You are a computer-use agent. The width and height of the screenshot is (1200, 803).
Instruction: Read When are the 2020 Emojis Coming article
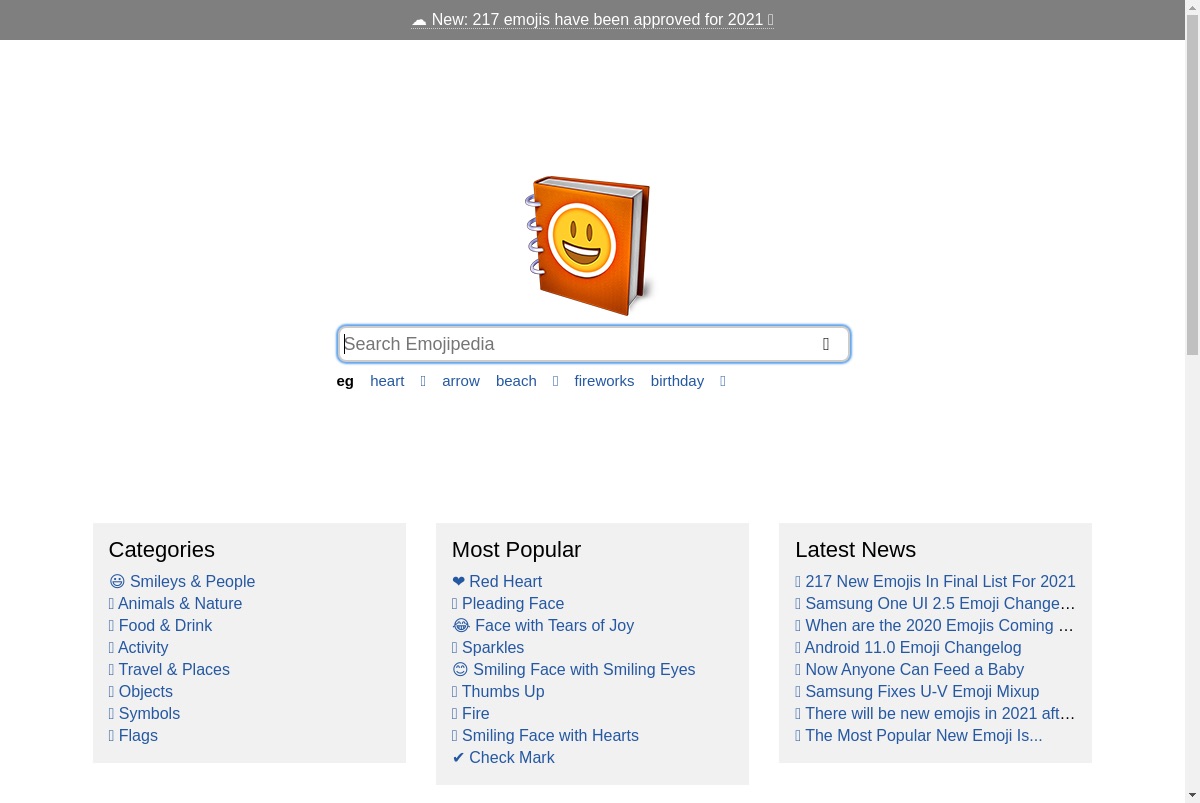click(x=935, y=626)
